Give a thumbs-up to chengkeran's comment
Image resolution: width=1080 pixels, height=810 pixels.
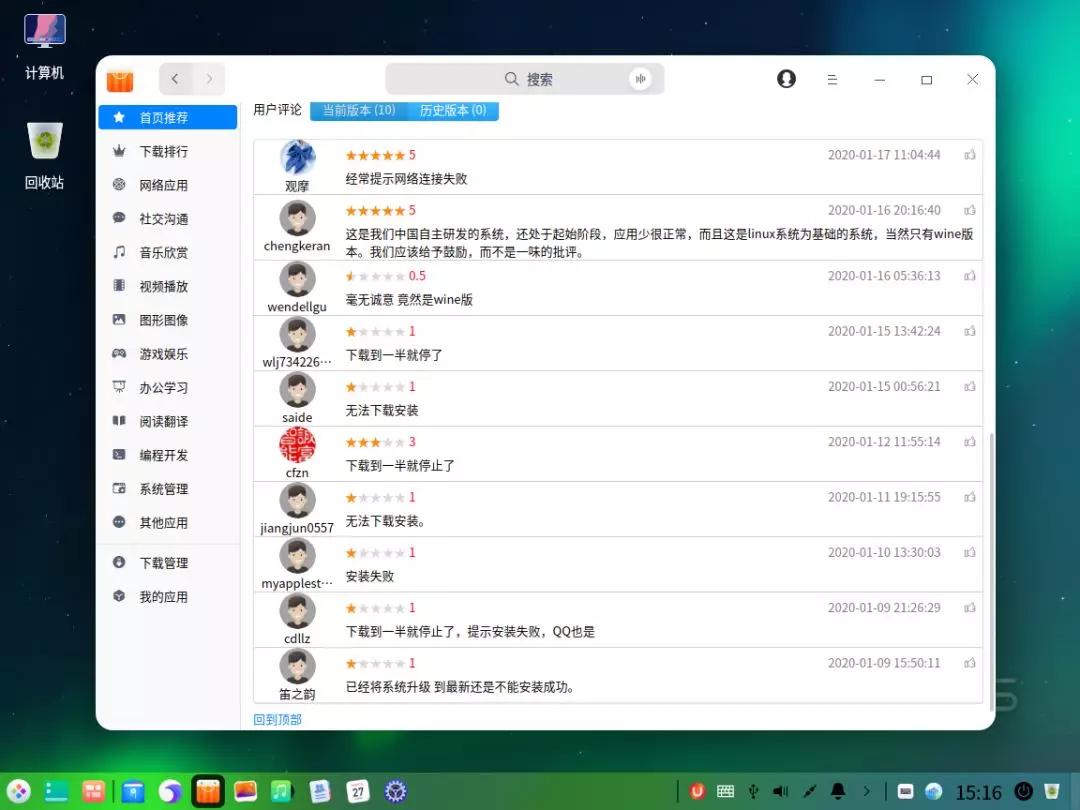pyautogui.click(x=969, y=211)
